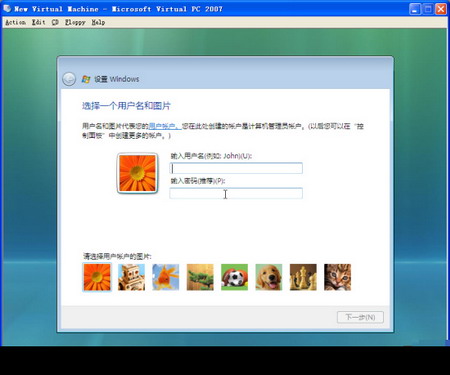Pick the goldfish account picture
This screenshot has width=450, height=375.
[x=166, y=277]
